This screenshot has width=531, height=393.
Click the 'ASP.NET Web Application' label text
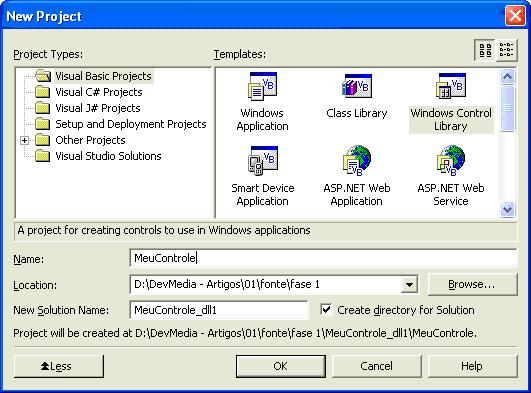click(357, 194)
